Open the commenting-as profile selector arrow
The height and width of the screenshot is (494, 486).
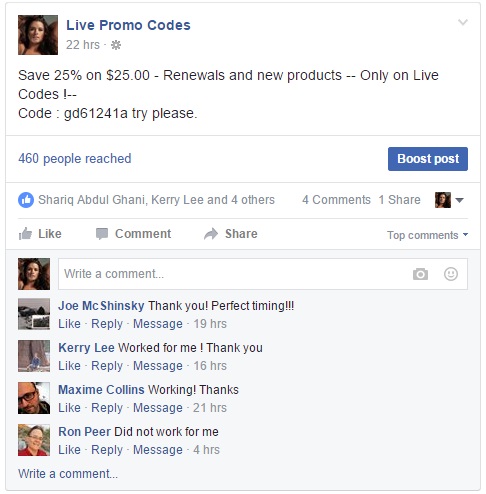pos(459,200)
